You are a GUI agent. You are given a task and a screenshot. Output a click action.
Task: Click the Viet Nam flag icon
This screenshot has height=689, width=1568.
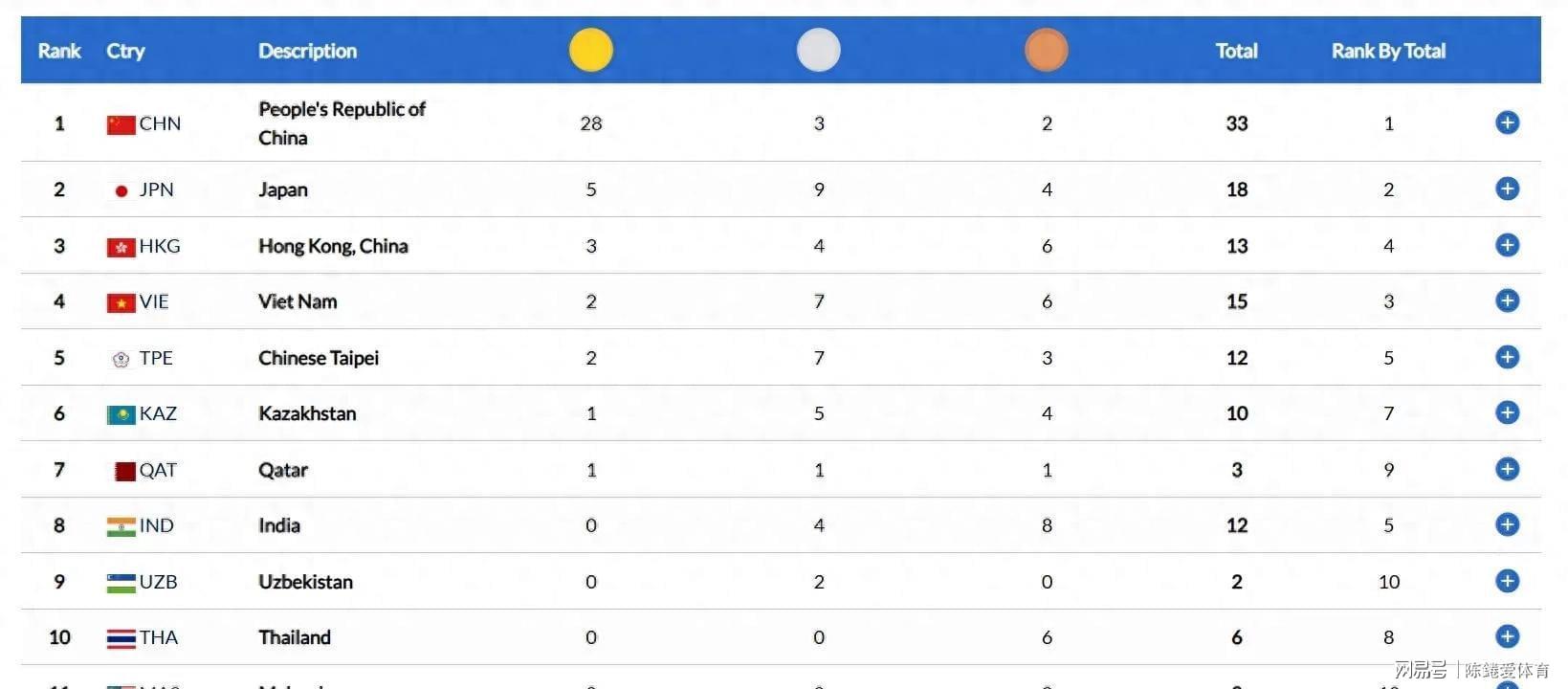click(x=121, y=302)
